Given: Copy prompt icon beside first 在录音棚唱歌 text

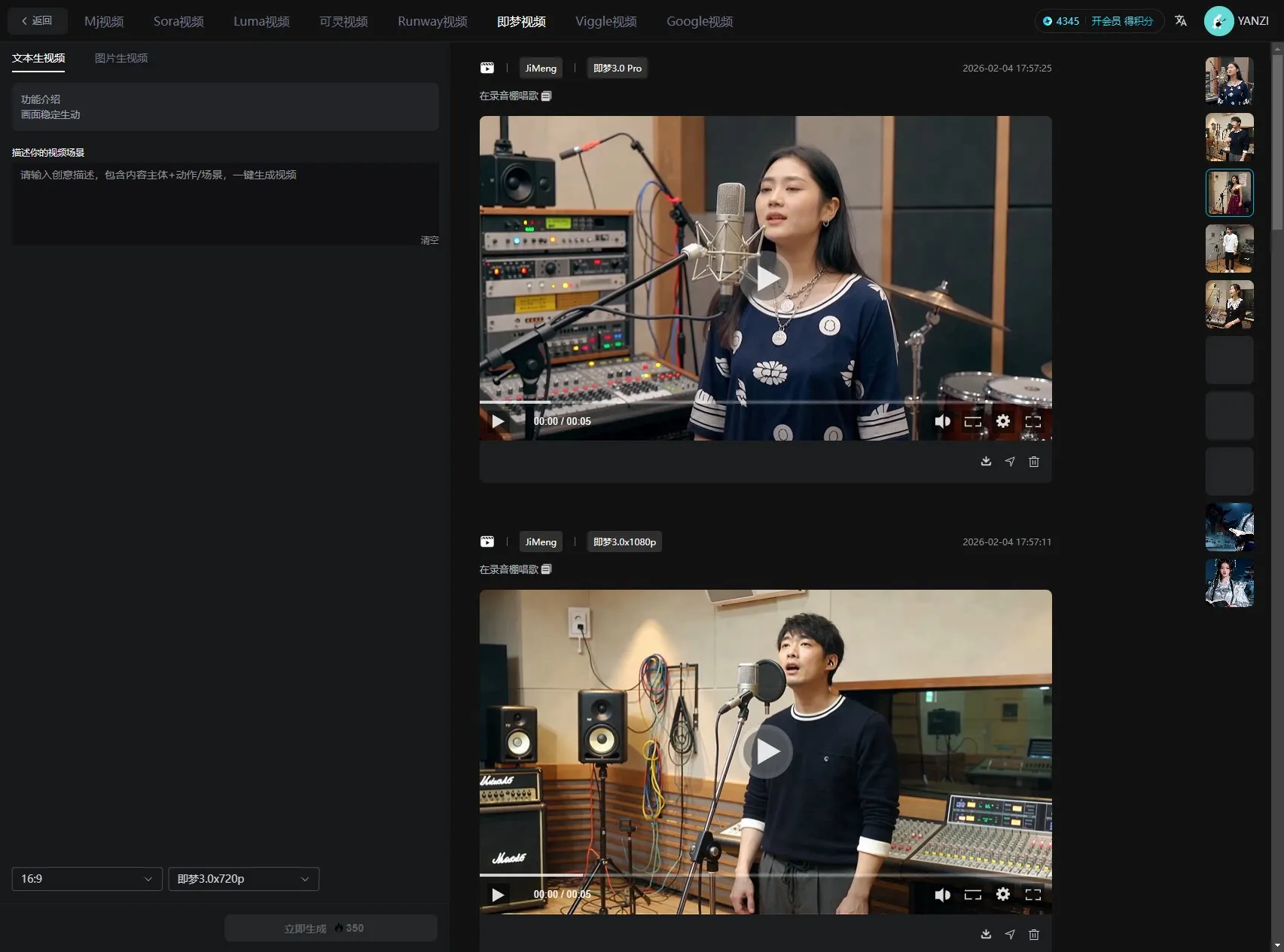Looking at the screenshot, I should pyautogui.click(x=547, y=96).
